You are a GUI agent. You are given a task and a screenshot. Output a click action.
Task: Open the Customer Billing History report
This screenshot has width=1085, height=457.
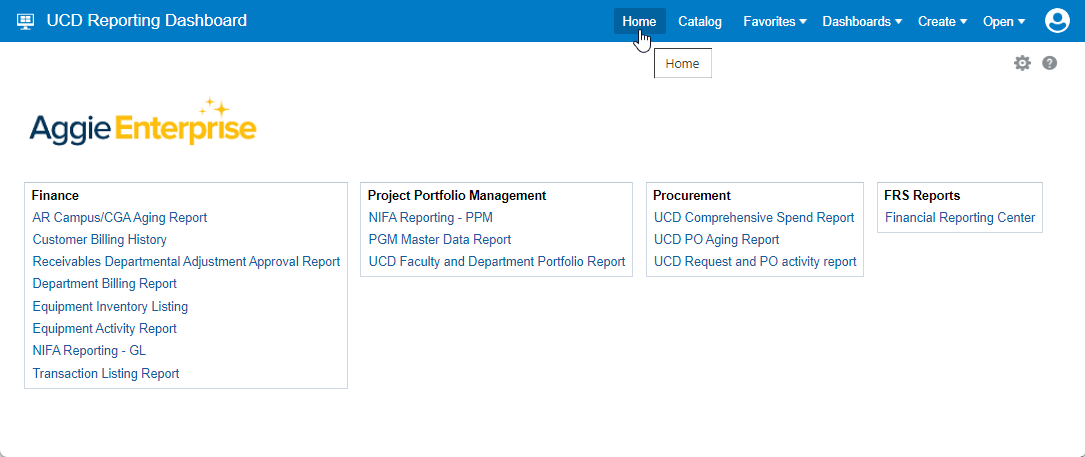pyautogui.click(x=100, y=240)
